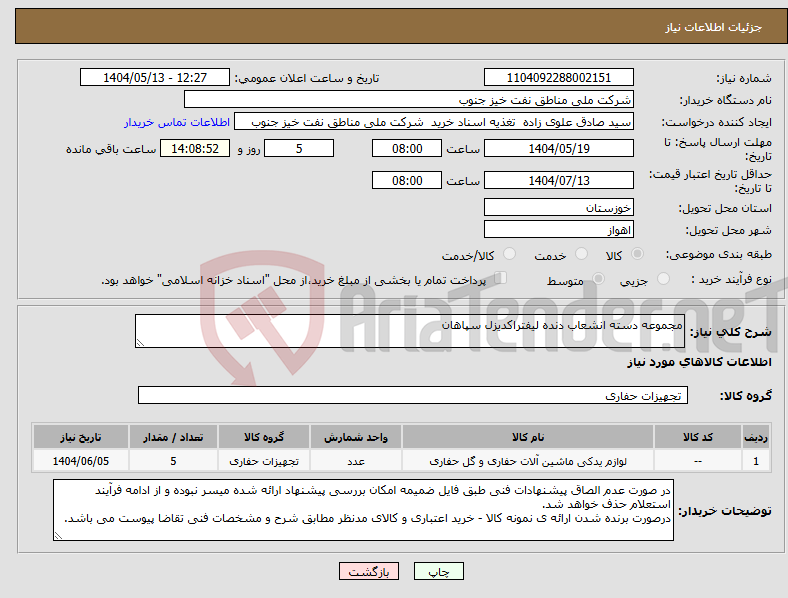Image resolution: width=788 pixels, height=598 pixels.
Task: Click the announcement date field 1404/05/13 - 12:27
Action: (155, 77)
